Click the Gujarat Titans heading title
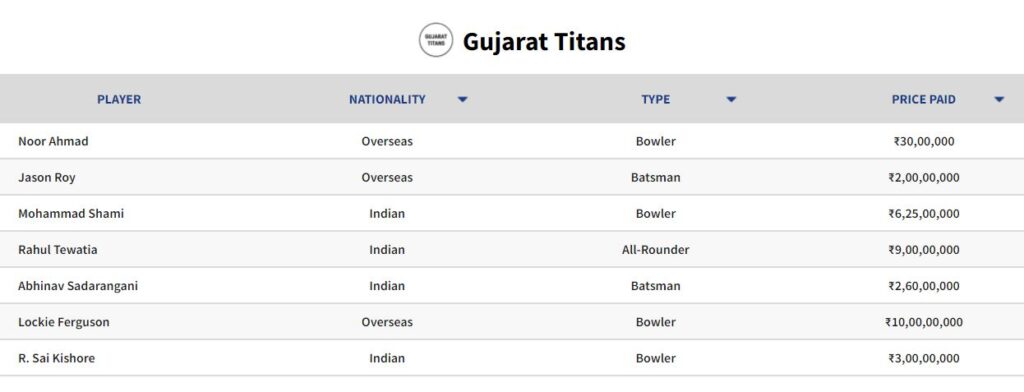Image resolution: width=1024 pixels, height=392 pixels. pyautogui.click(x=544, y=41)
